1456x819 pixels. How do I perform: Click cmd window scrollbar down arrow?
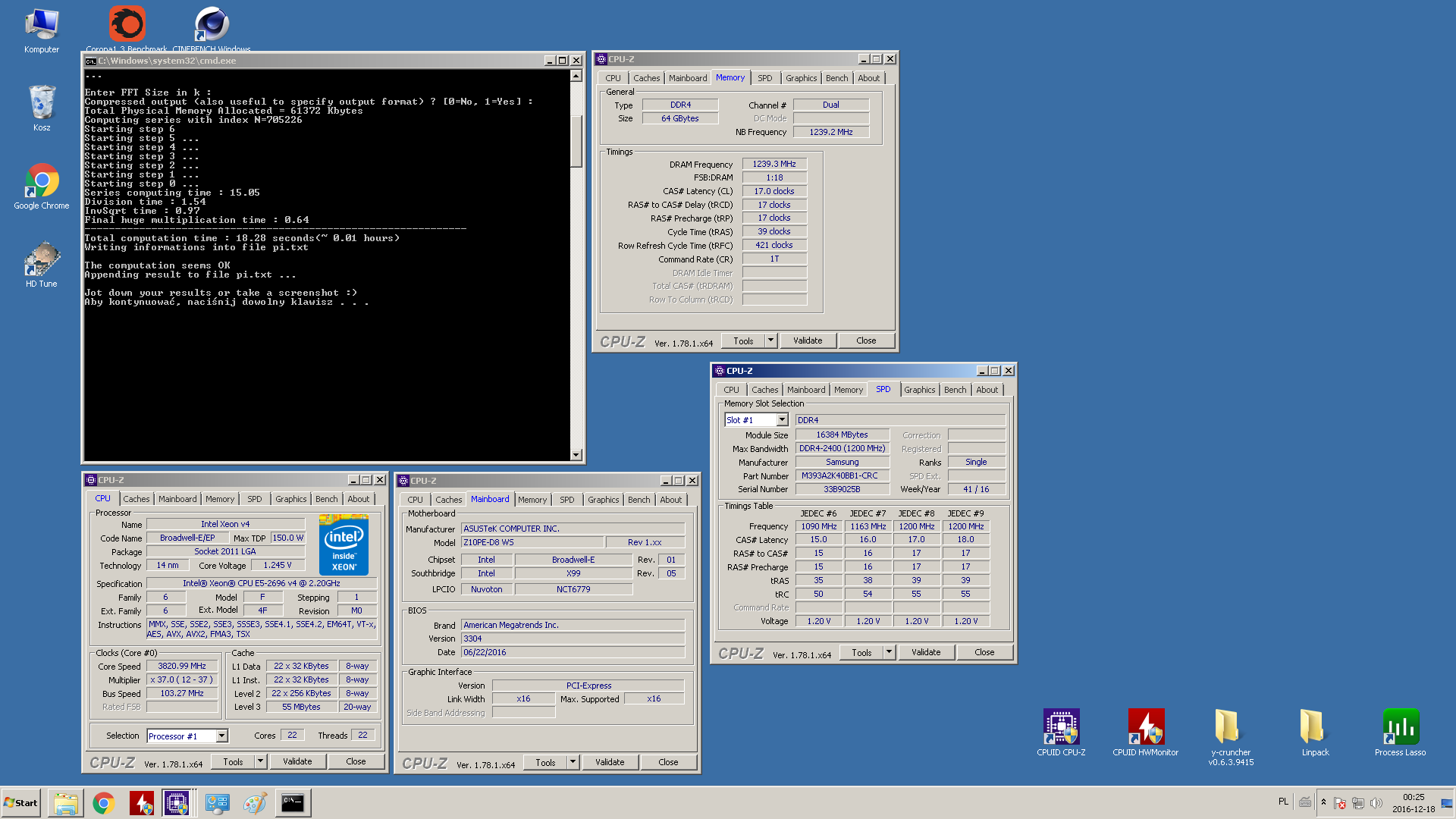point(576,455)
